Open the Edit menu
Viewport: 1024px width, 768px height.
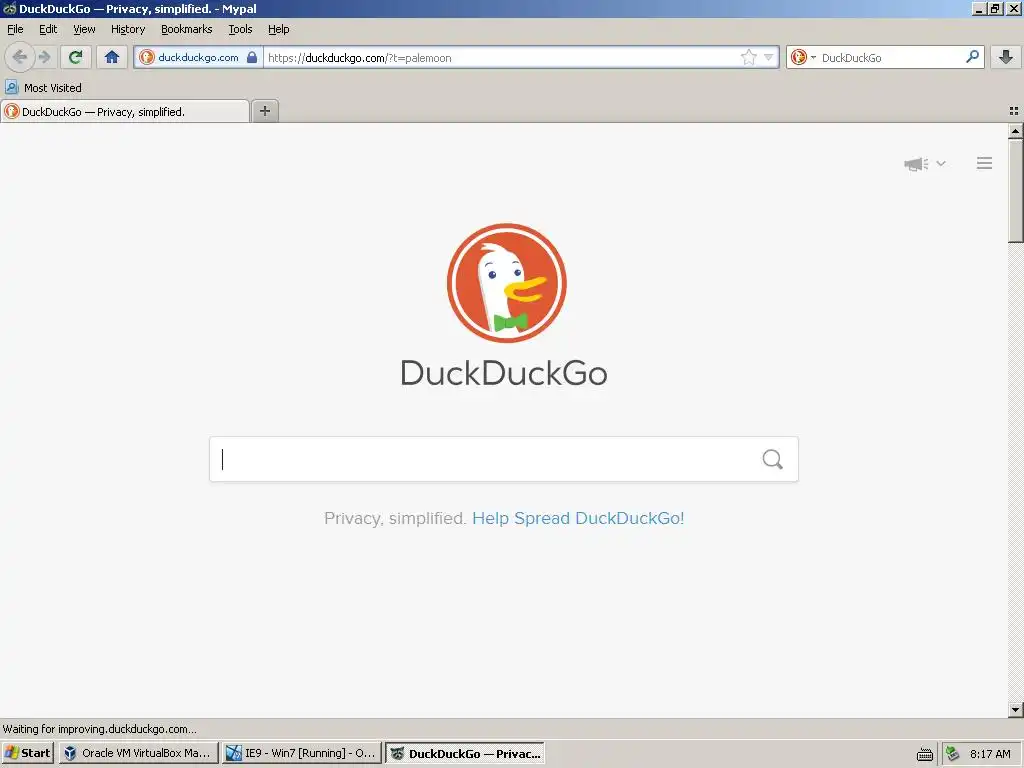coord(48,29)
